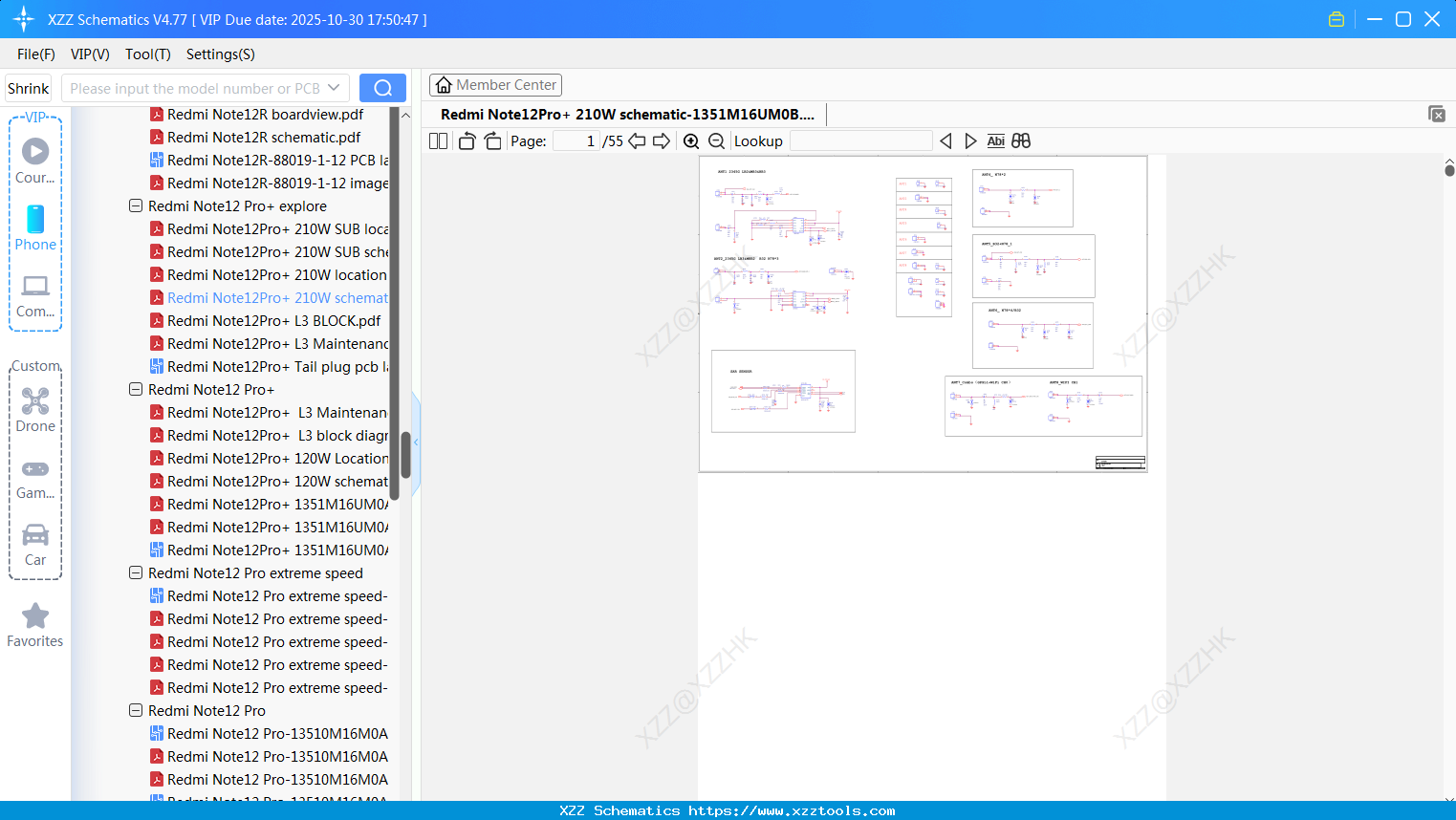
Task: Click the page number input box
Action: tap(576, 141)
